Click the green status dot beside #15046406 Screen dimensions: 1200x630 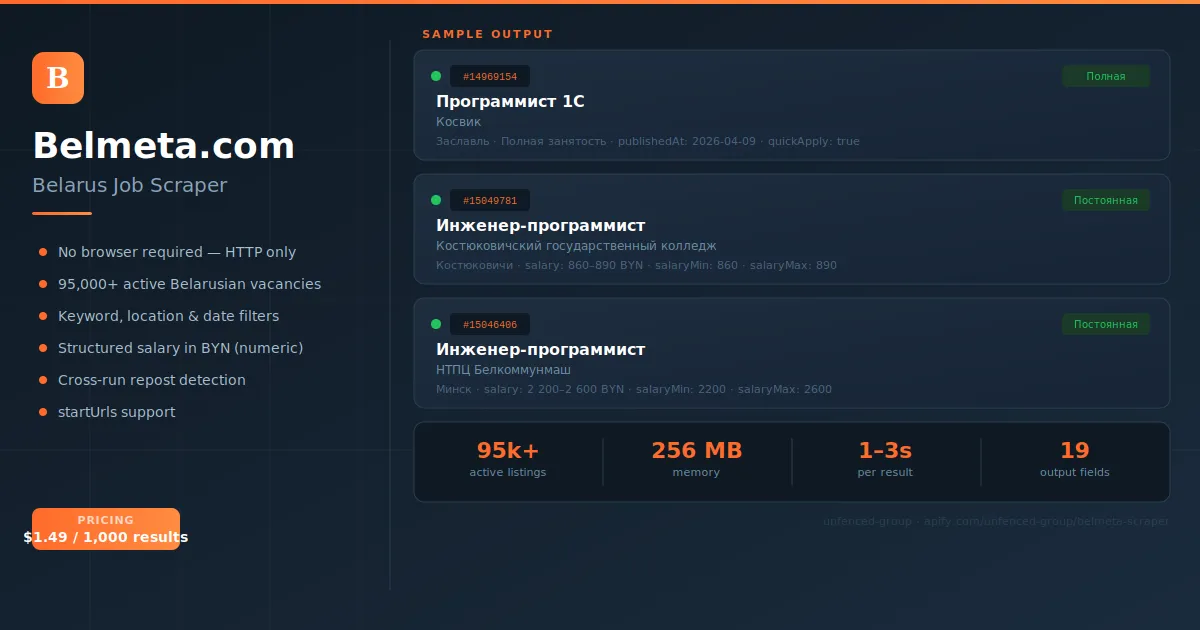pyautogui.click(x=436, y=324)
